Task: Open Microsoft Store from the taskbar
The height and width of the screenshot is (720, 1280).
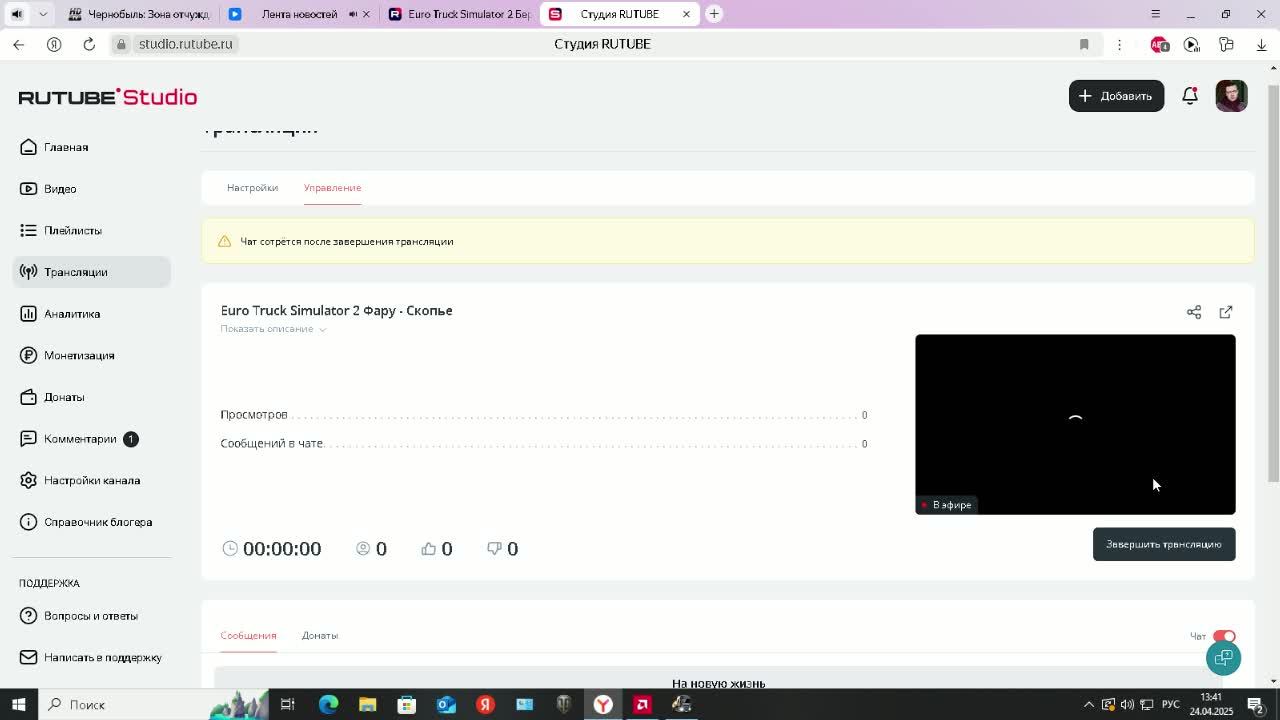Action: coord(406,704)
